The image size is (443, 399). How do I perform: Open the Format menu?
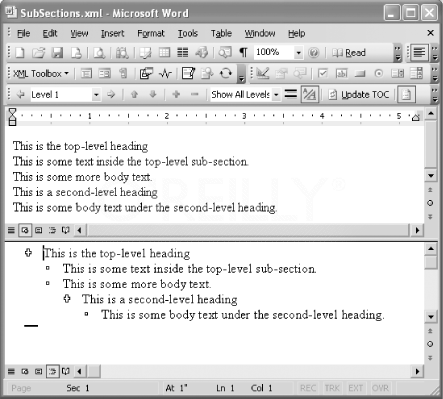pos(151,33)
